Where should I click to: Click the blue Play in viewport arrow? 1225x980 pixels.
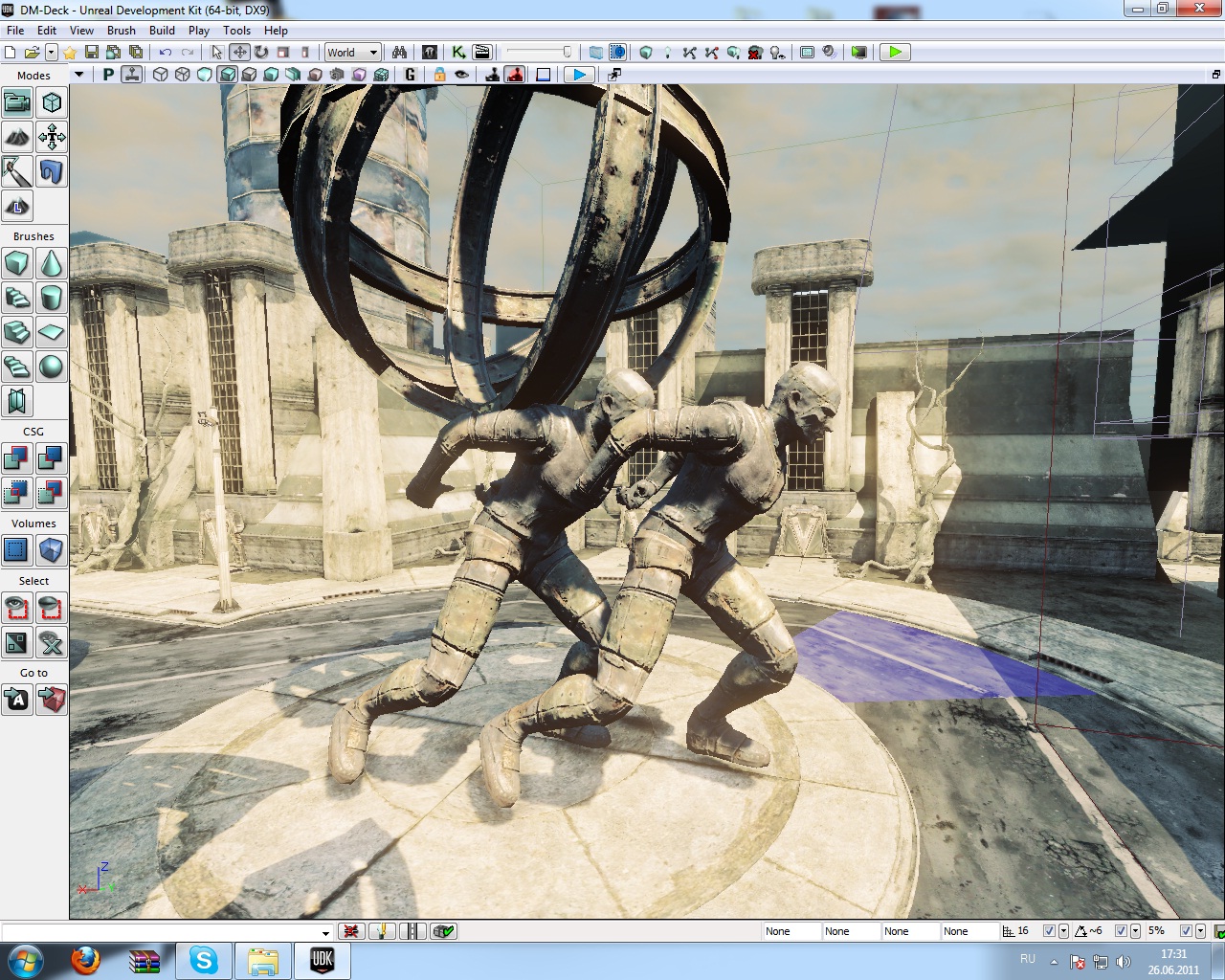579,75
